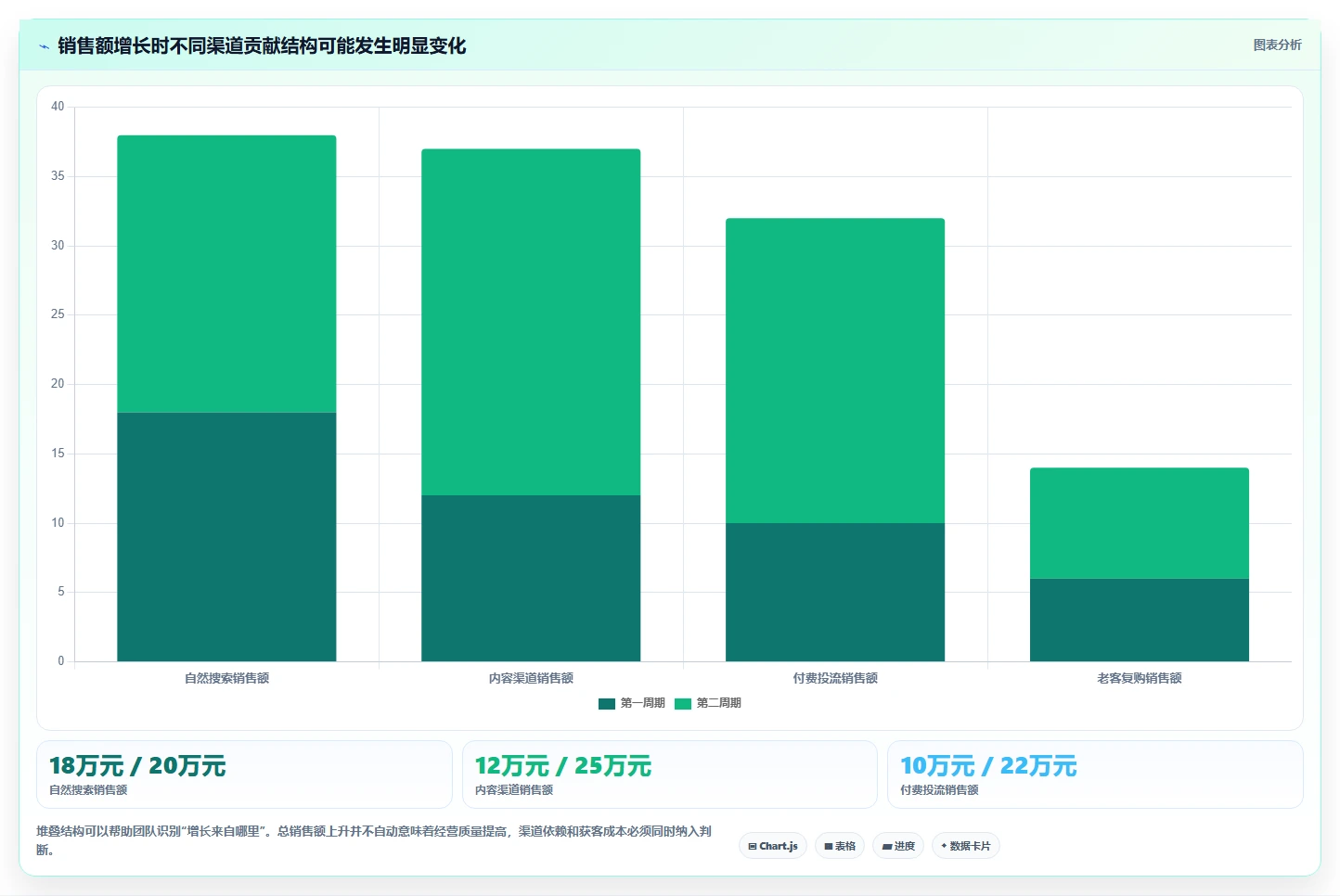Select the 第二周期 segment of 内容渠道销售额 bar
The height and width of the screenshot is (896, 1340).
(x=531, y=322)
